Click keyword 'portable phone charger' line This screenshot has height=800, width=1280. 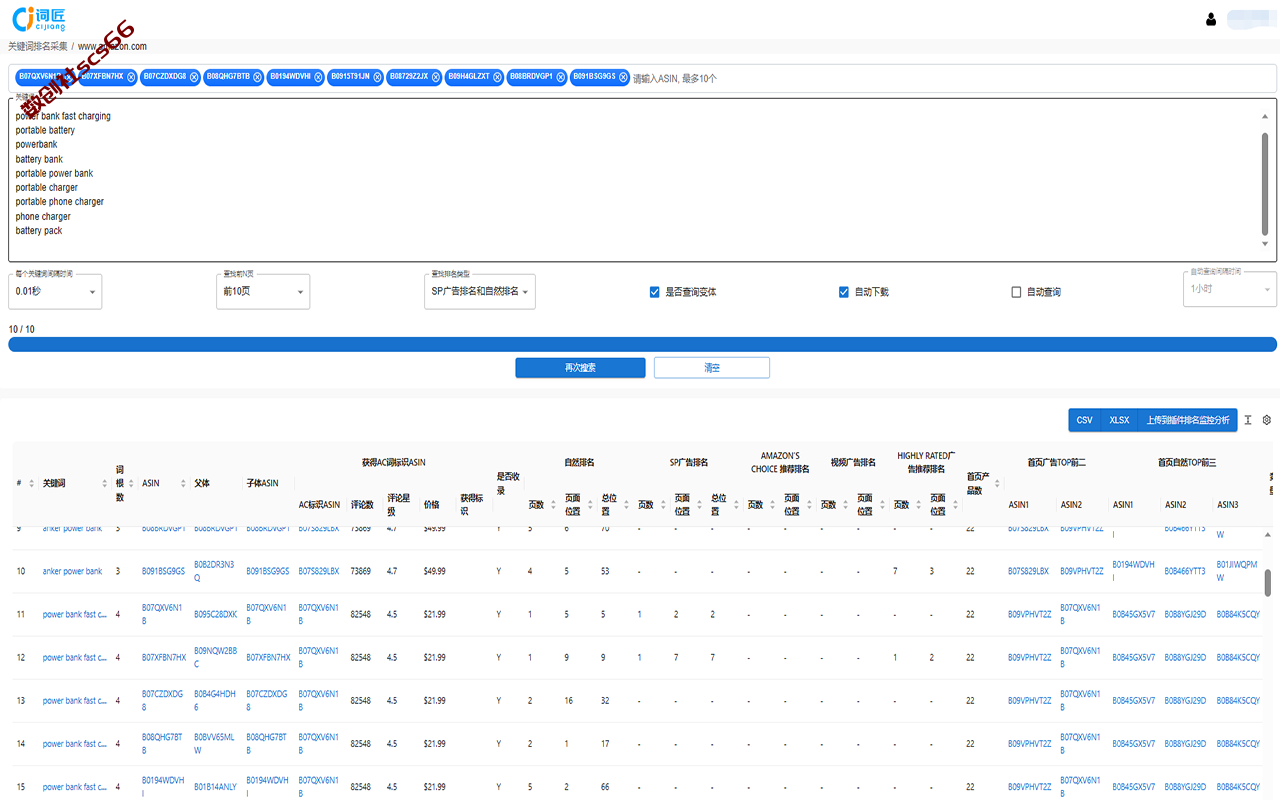[x=59, y=202]
